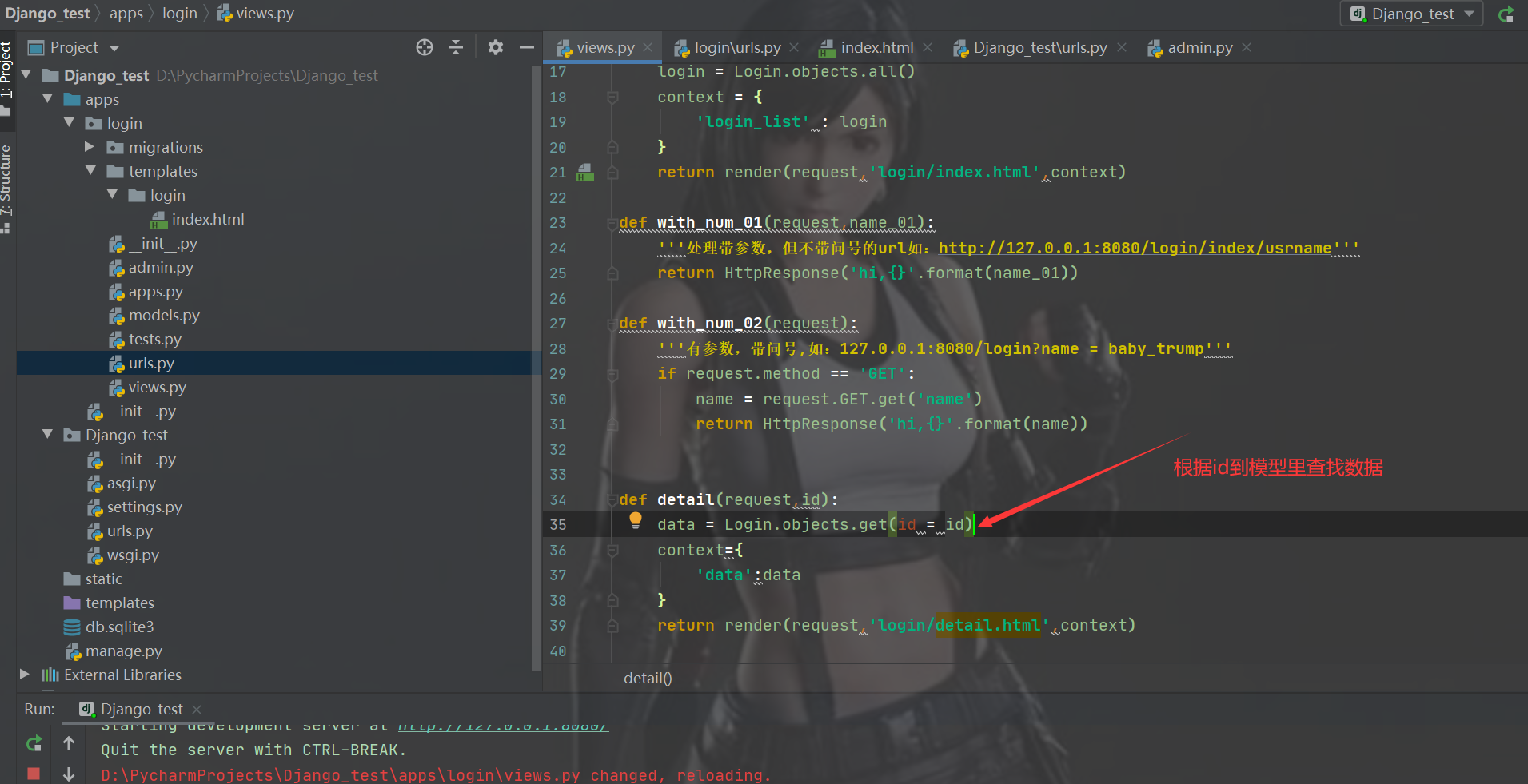Click the rerun icon in top toolbar
1528x784 pixels.
(x=1506, y=14)
